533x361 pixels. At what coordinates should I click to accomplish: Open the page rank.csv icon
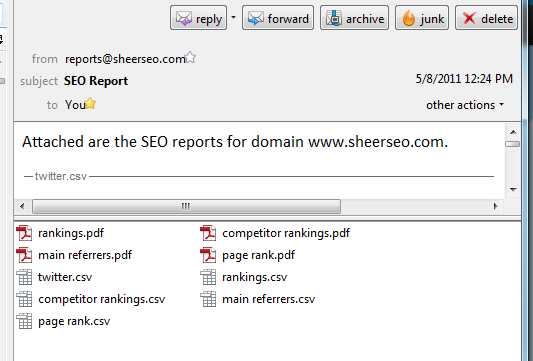pos(24,321)
